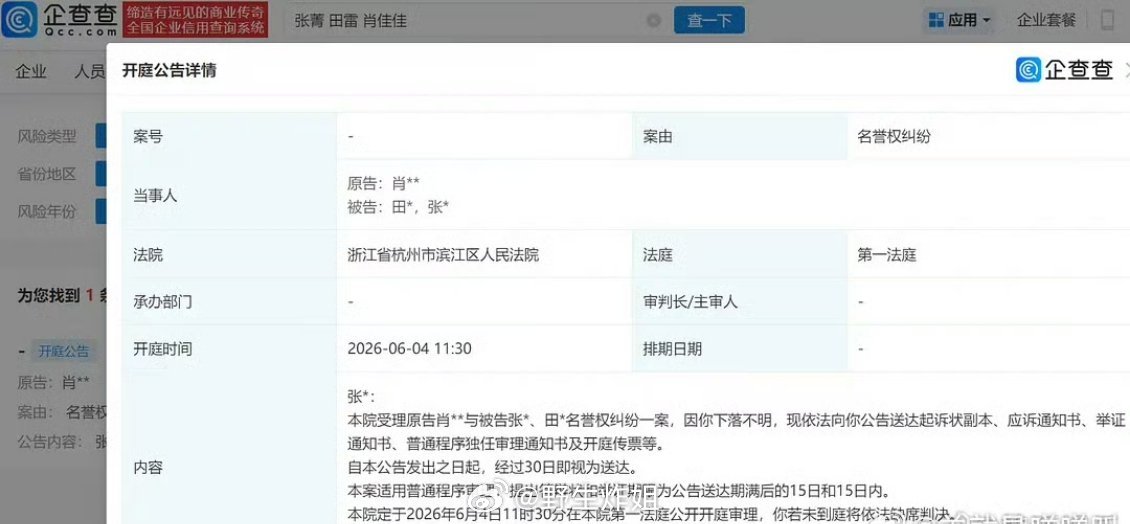Screen dimensions: 1130x524
Task: Click the 企查查 Qcc.com logo in the header
Action: pos(59,19)
